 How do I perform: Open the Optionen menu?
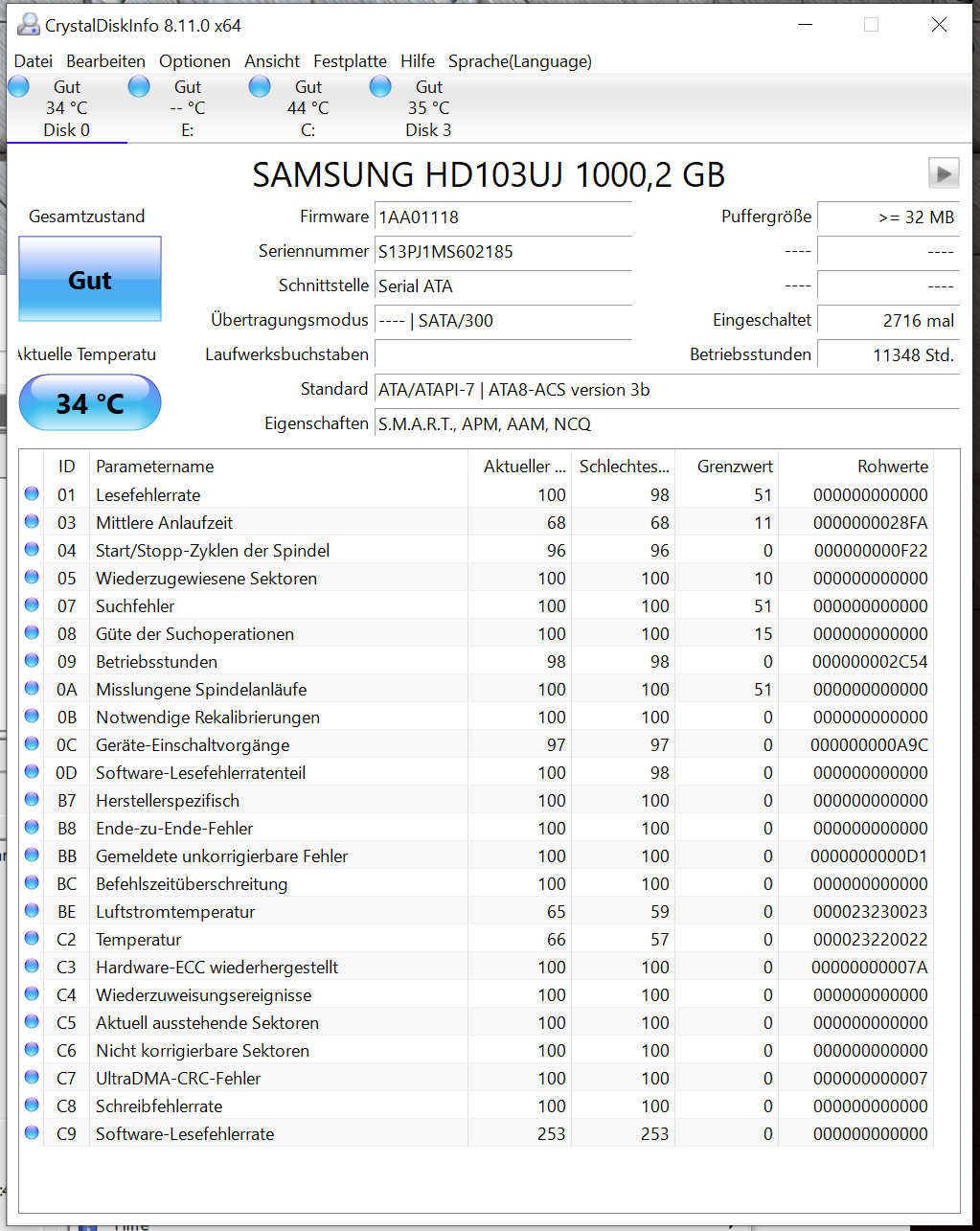(x=194, y=61)
